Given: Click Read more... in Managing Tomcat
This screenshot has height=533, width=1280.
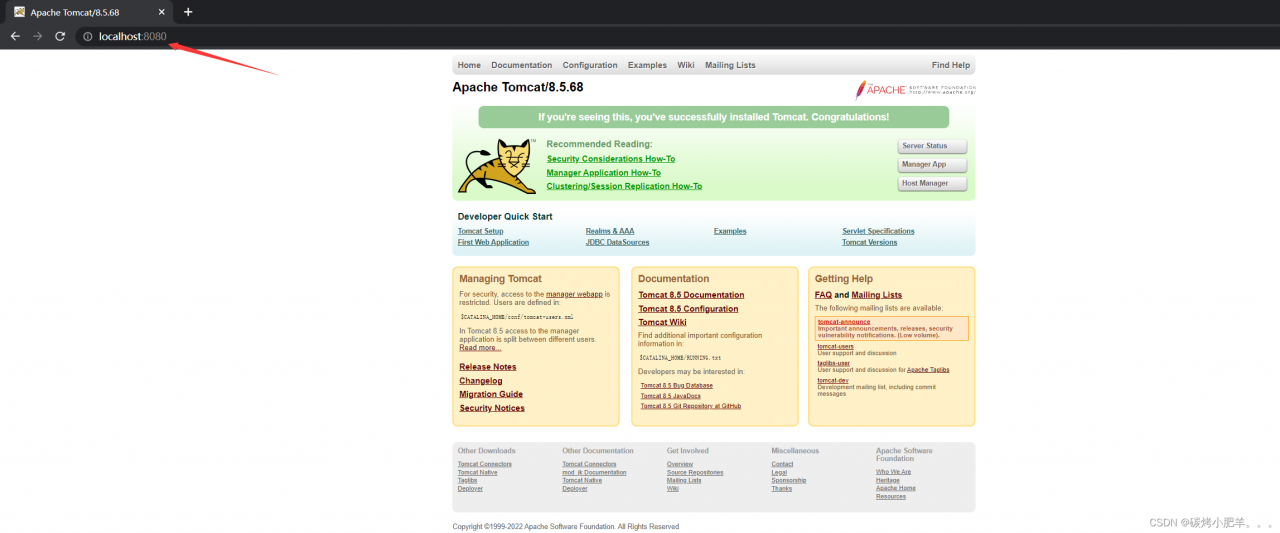Looking at the screenshot, I should pyautogui.click(x=480, y=348).
